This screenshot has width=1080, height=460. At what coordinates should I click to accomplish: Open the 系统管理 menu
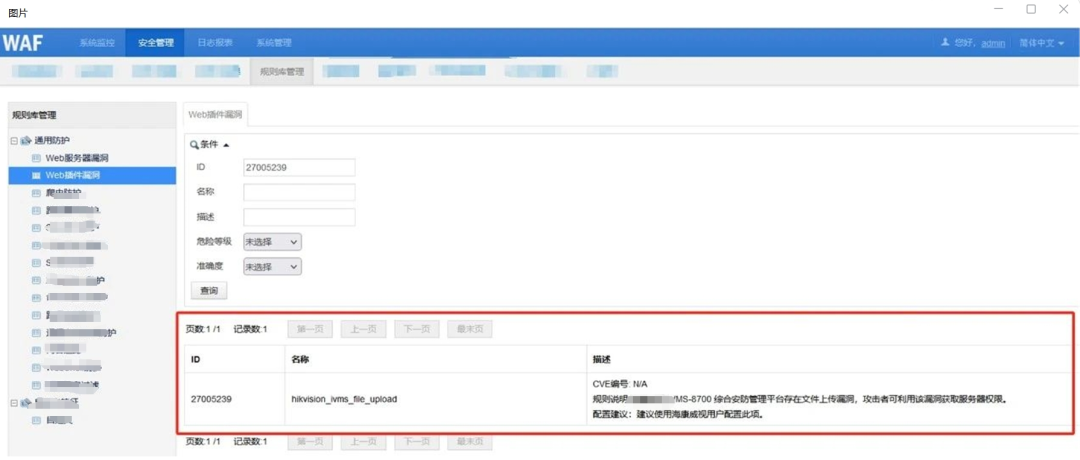[274, 43]
